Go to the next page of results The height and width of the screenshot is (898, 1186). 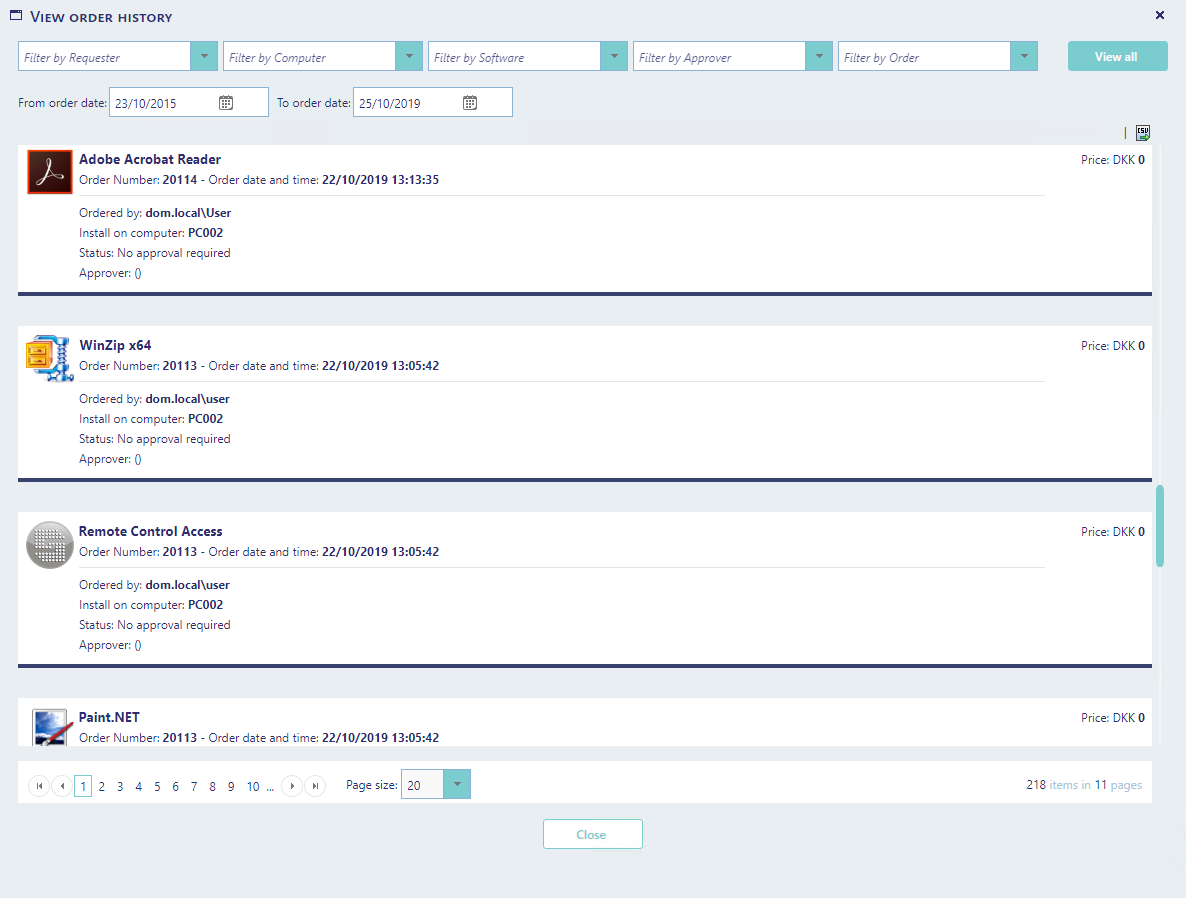point(292,786)
